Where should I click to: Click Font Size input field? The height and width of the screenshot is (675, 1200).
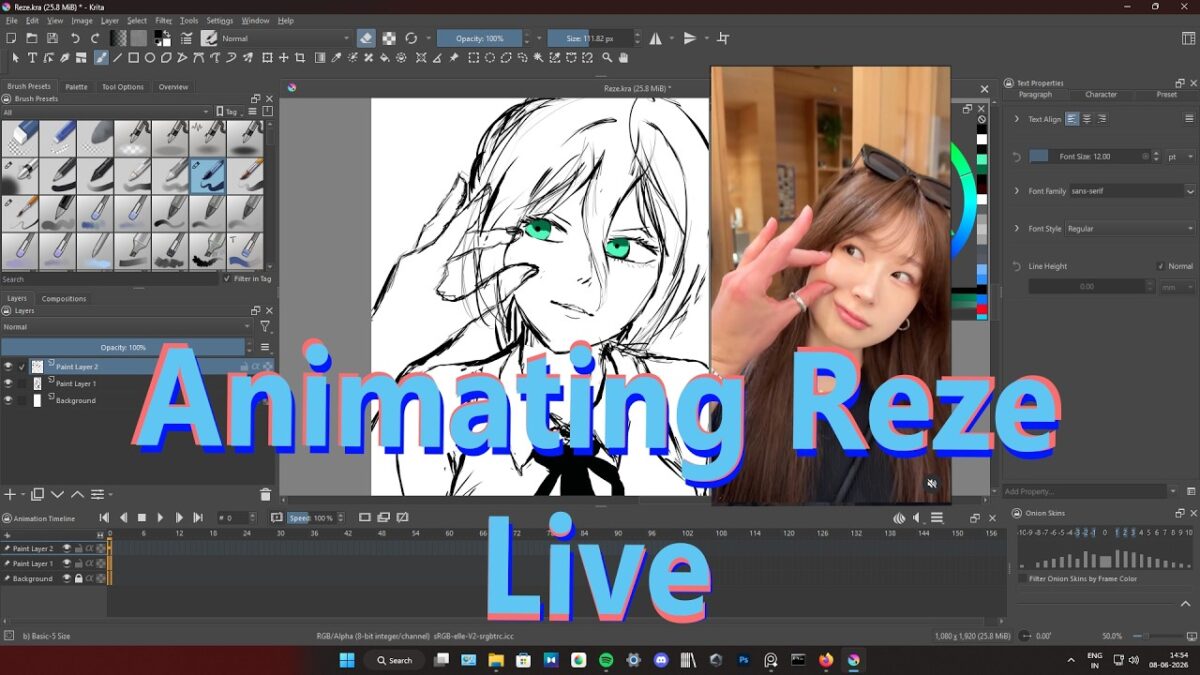point(1090,157)
